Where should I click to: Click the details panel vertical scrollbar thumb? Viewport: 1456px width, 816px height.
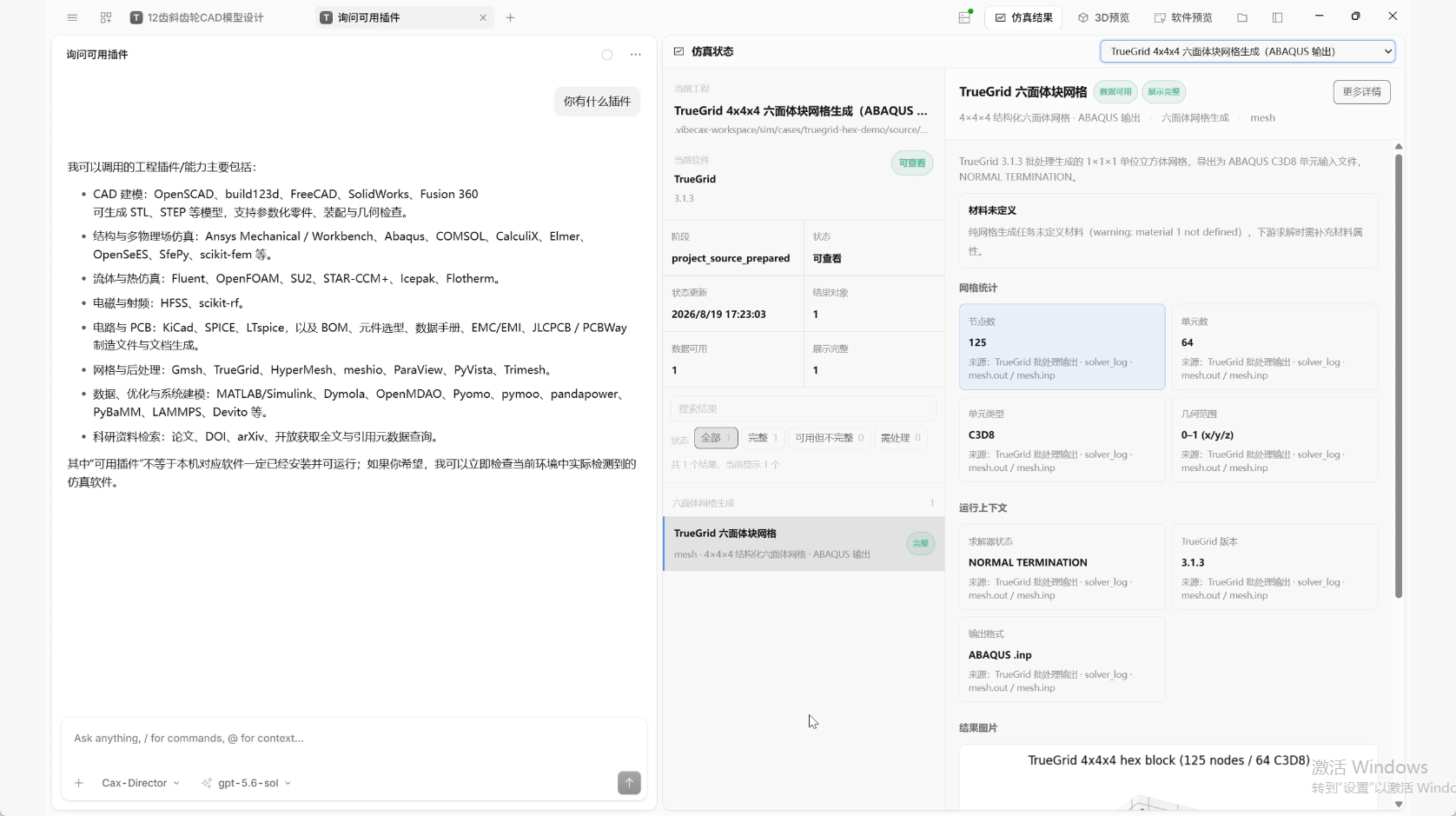click(1399, 375)
